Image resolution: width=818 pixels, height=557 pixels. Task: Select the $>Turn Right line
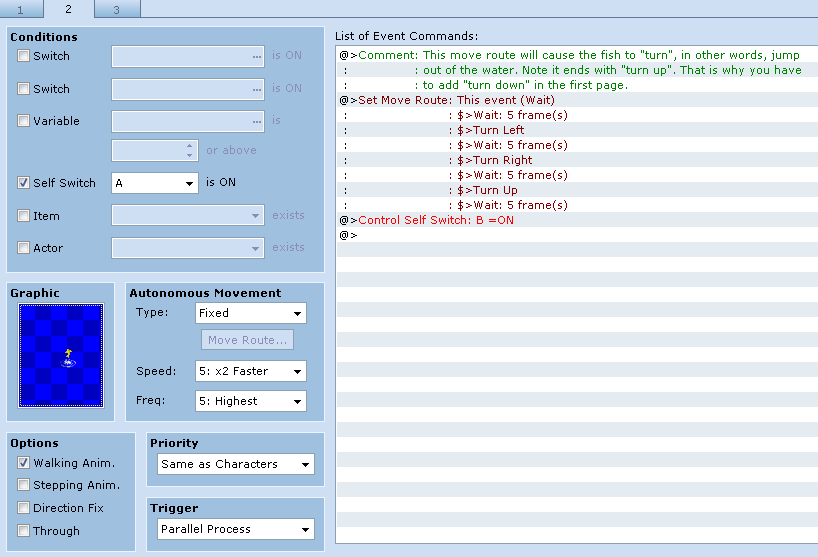coord(577,160)
